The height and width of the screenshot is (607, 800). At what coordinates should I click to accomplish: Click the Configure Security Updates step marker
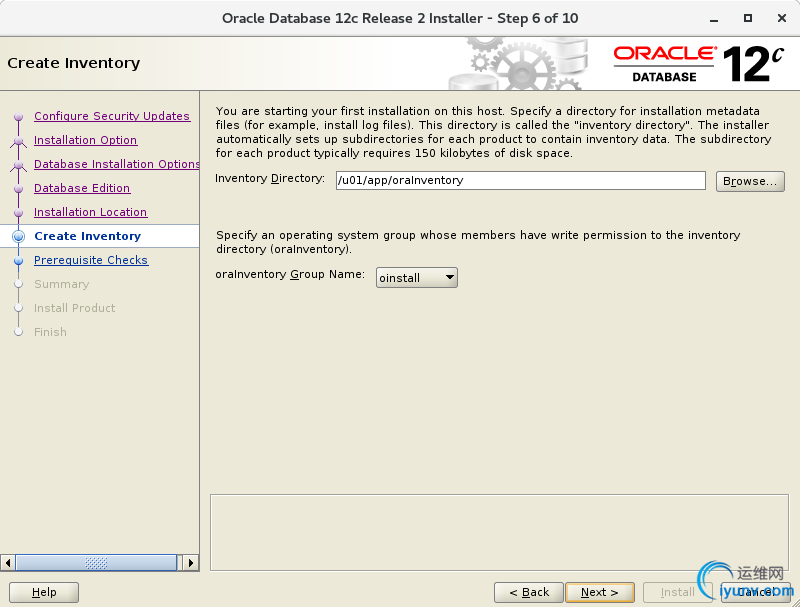click(x=19, y=117)
